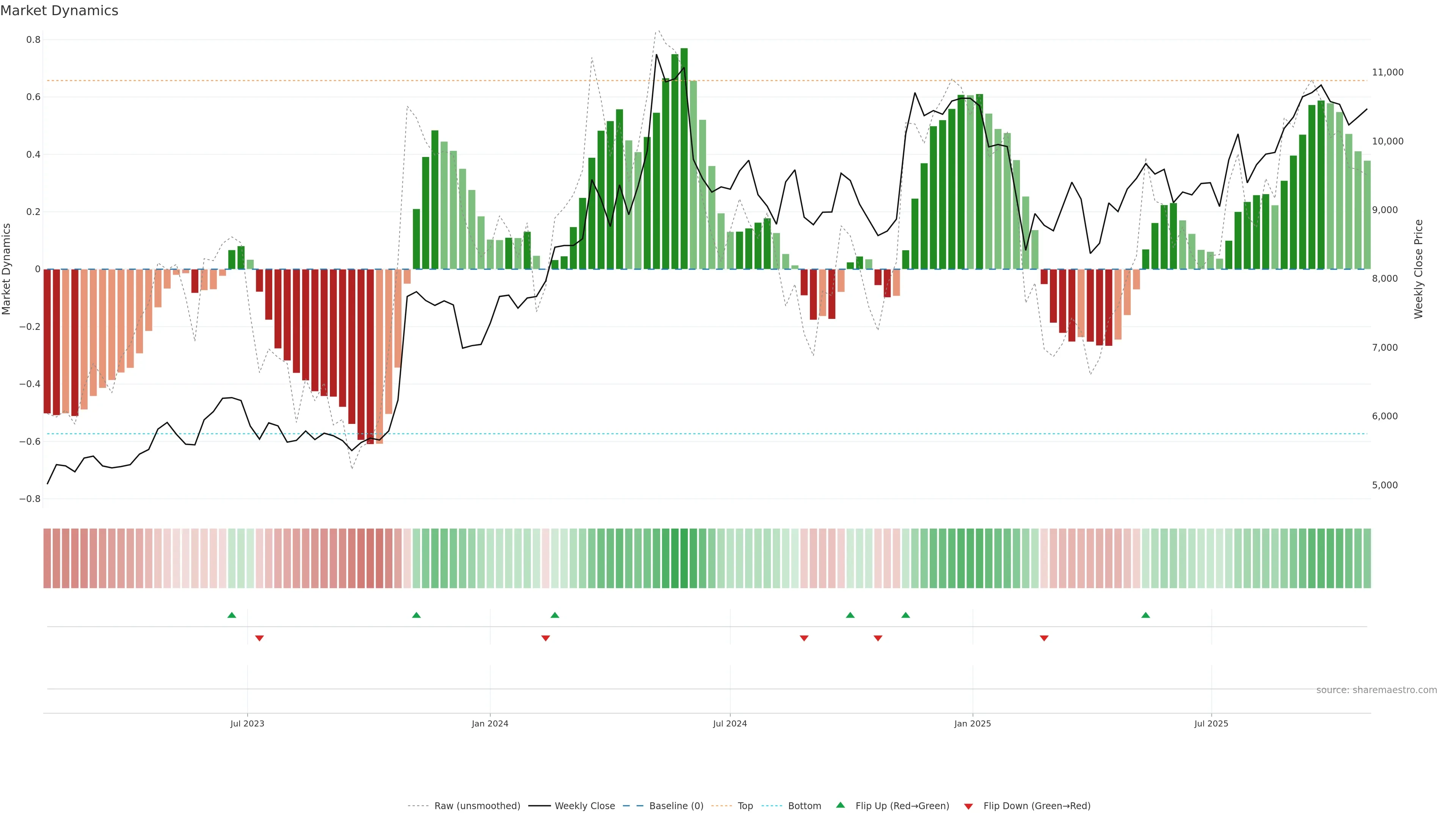This screenshot has height=819, width=1456.
Task: Click the Jul 2024 x-axis label
Action: (x=730, y=723)
